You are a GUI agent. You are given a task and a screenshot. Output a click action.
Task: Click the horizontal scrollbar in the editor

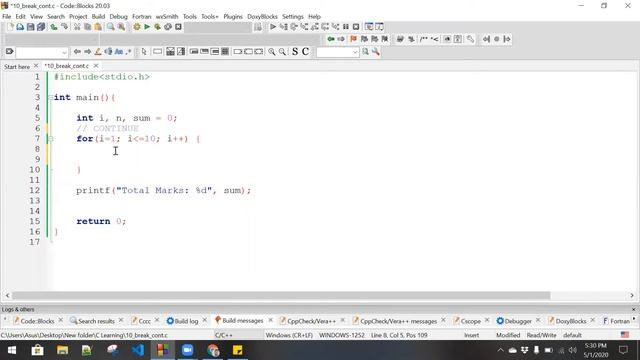(x=281, y=296)
